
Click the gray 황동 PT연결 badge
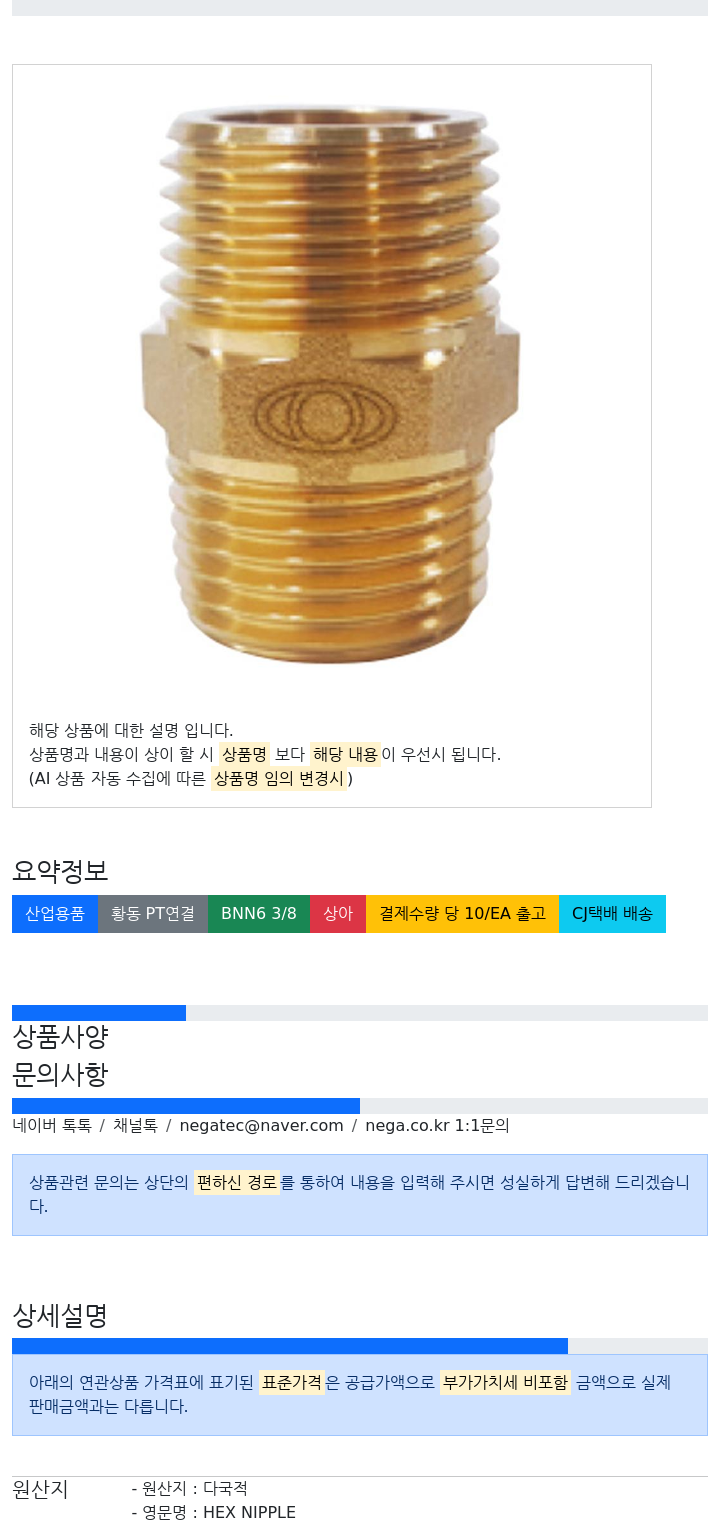click(153, 914)
